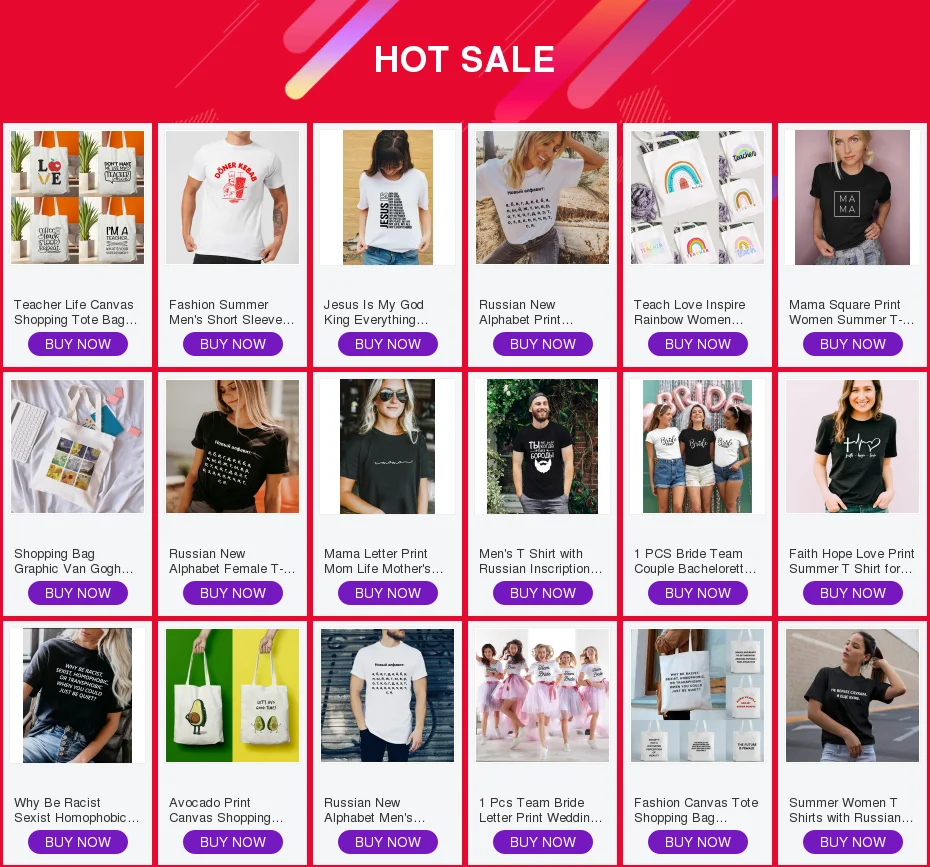Open the Teacher Life Canvas tote bag image
The height and width of the screenshot is (867, 930).
click(x=77, y=197)
